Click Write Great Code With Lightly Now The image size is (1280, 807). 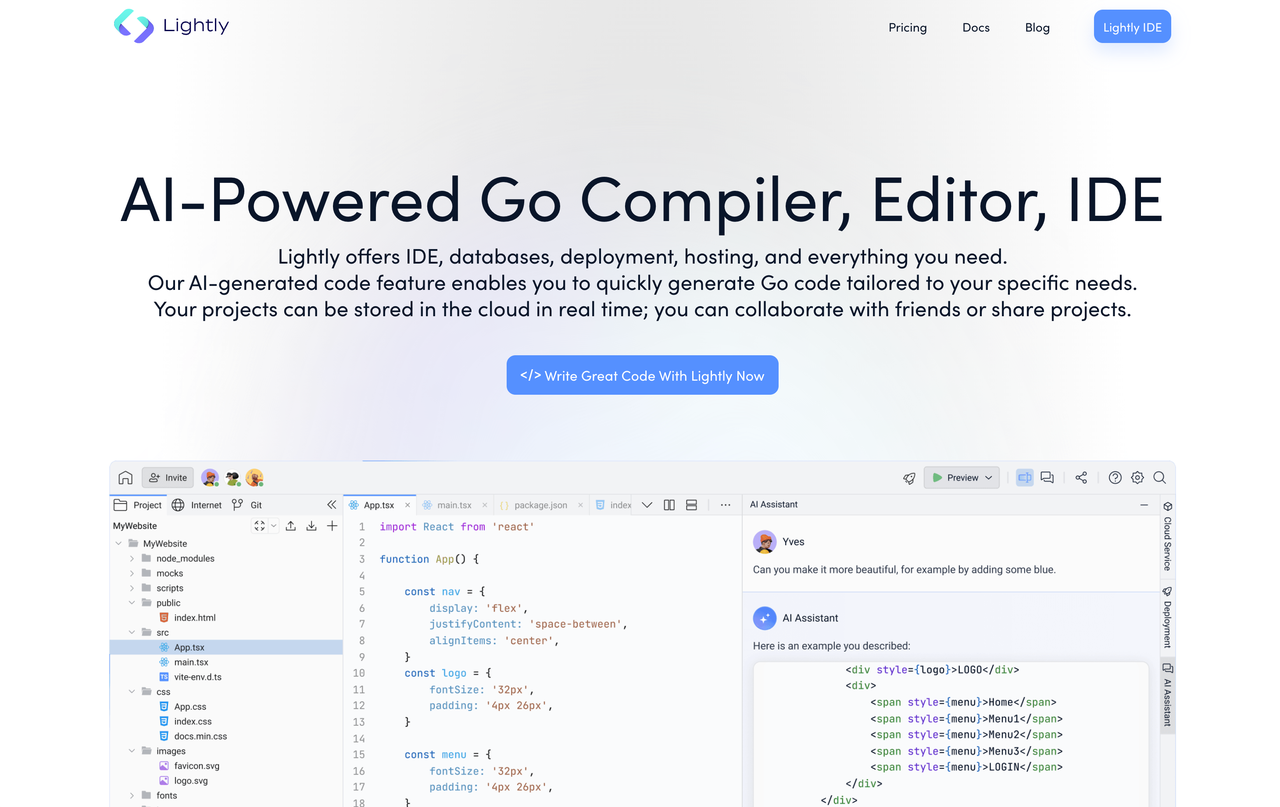pyautogui.click(x=642, y=375)
